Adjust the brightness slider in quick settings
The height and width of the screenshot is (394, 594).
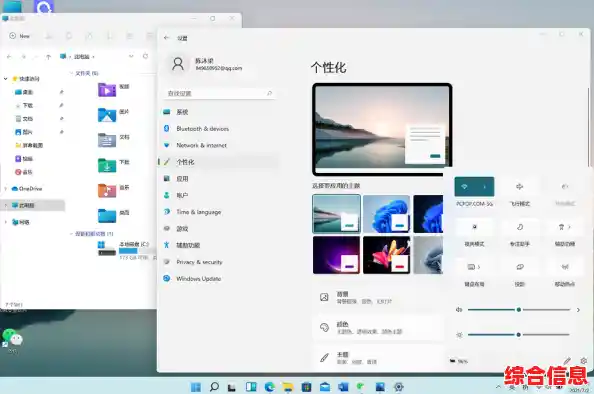pyautogui.click(x=519, y=335)
